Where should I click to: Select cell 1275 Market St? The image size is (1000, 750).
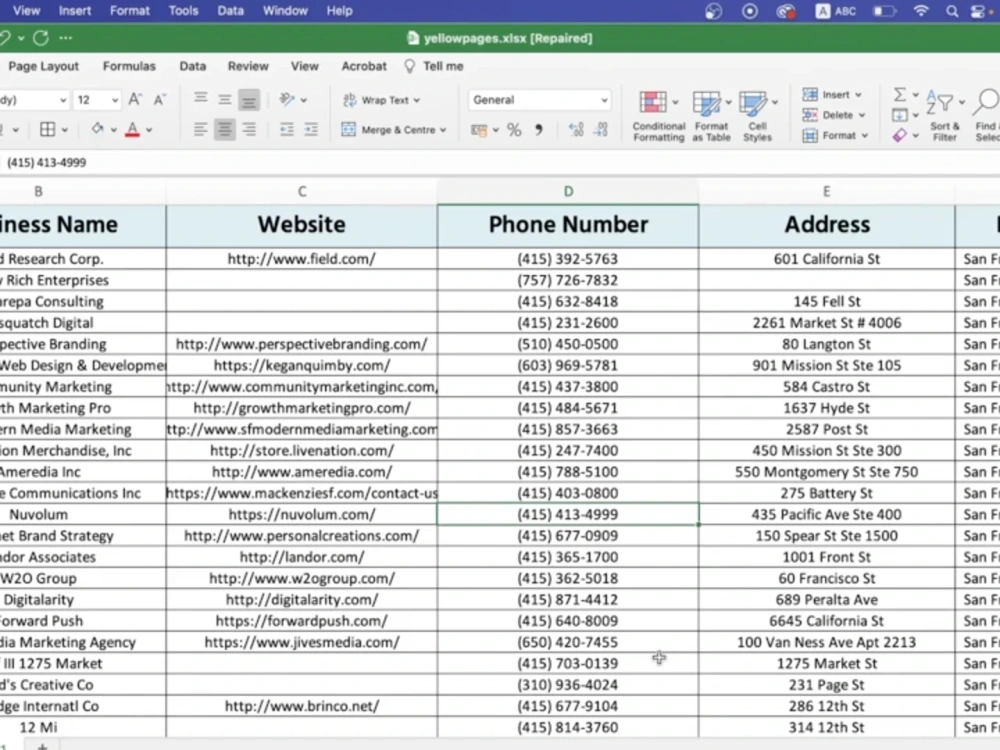tap(827, 664)
